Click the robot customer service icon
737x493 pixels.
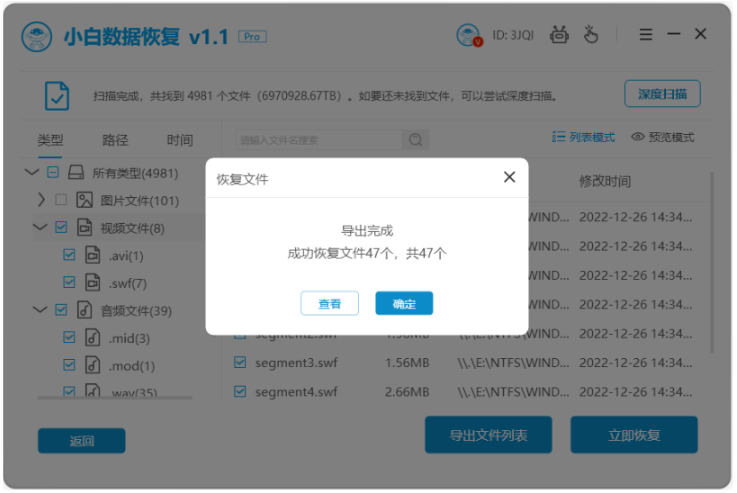click(x=559, y=35)
